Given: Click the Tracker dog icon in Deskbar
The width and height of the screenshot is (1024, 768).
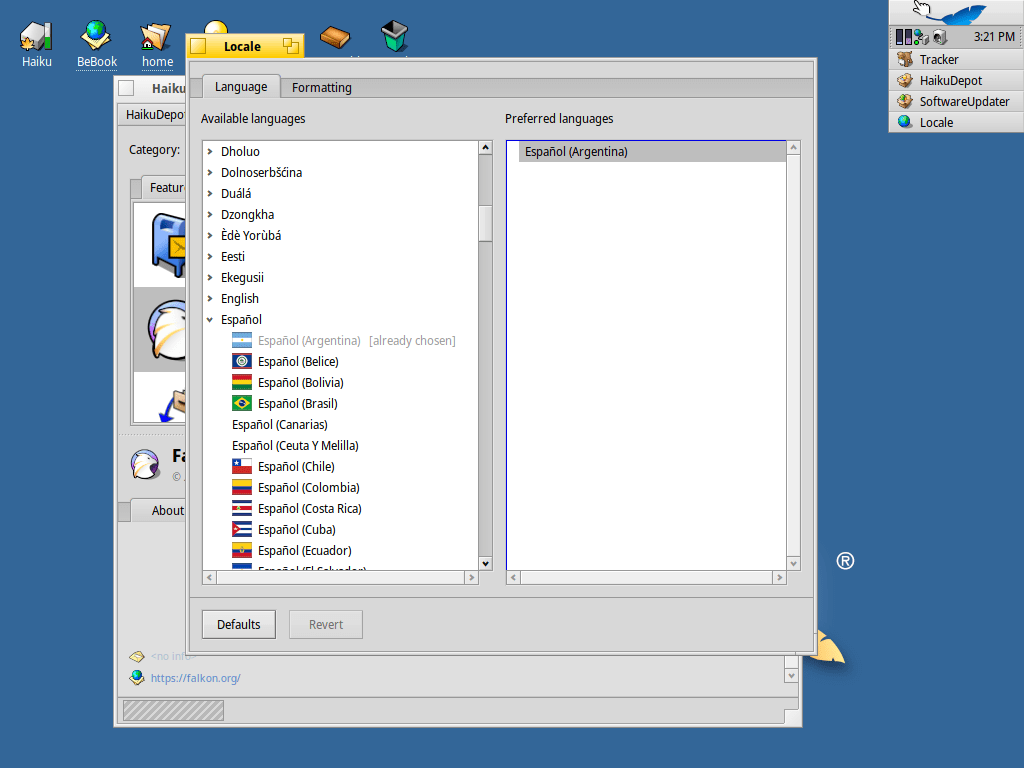Looking at the screenshot, I should point(905,59).
